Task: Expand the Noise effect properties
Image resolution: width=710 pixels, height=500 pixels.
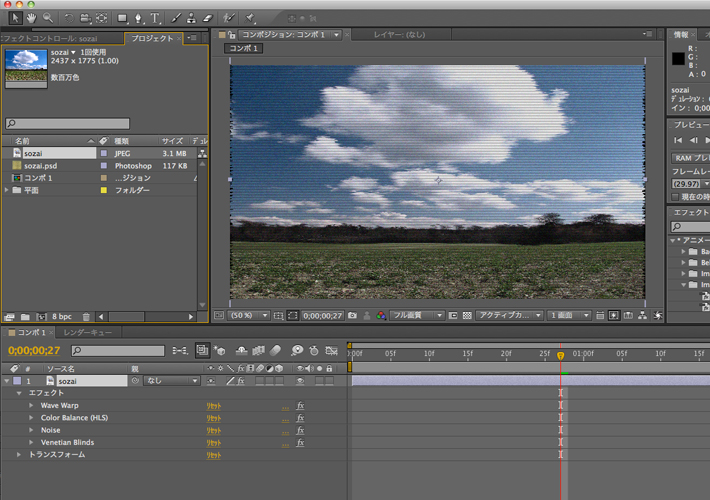Action: 32,430
